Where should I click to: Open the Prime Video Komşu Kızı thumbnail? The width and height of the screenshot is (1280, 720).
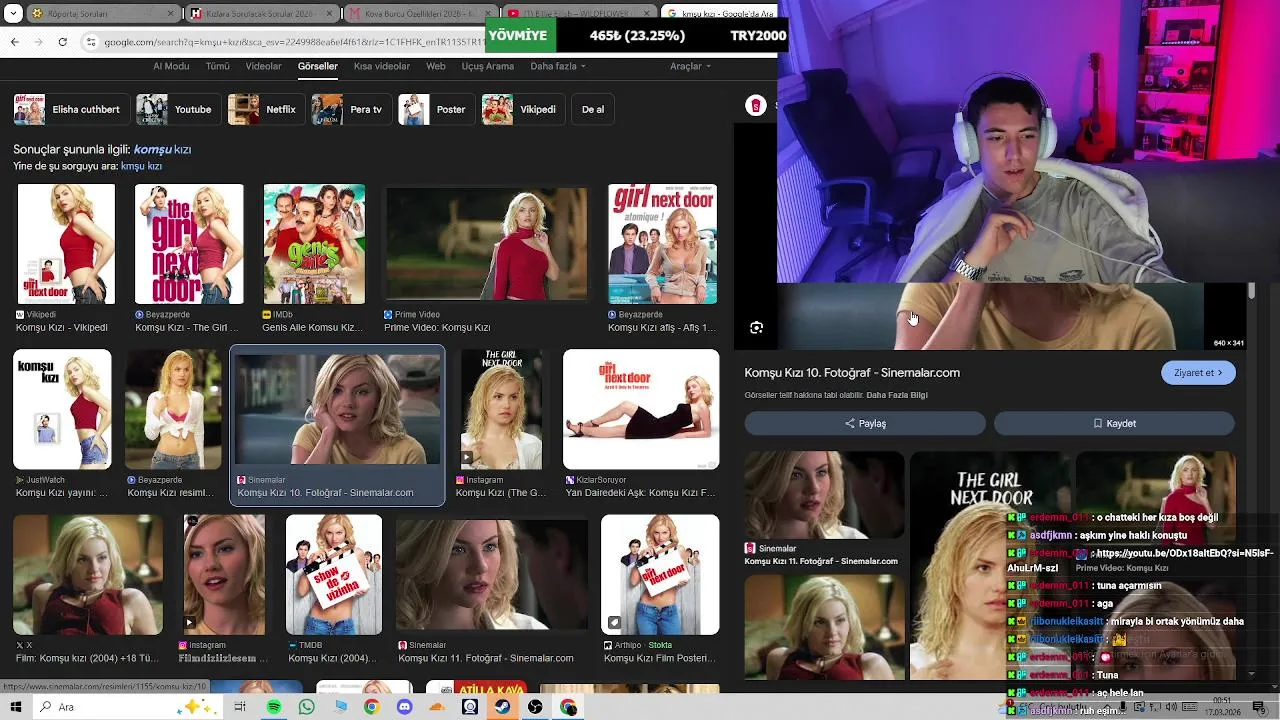[x=487, y=244]
